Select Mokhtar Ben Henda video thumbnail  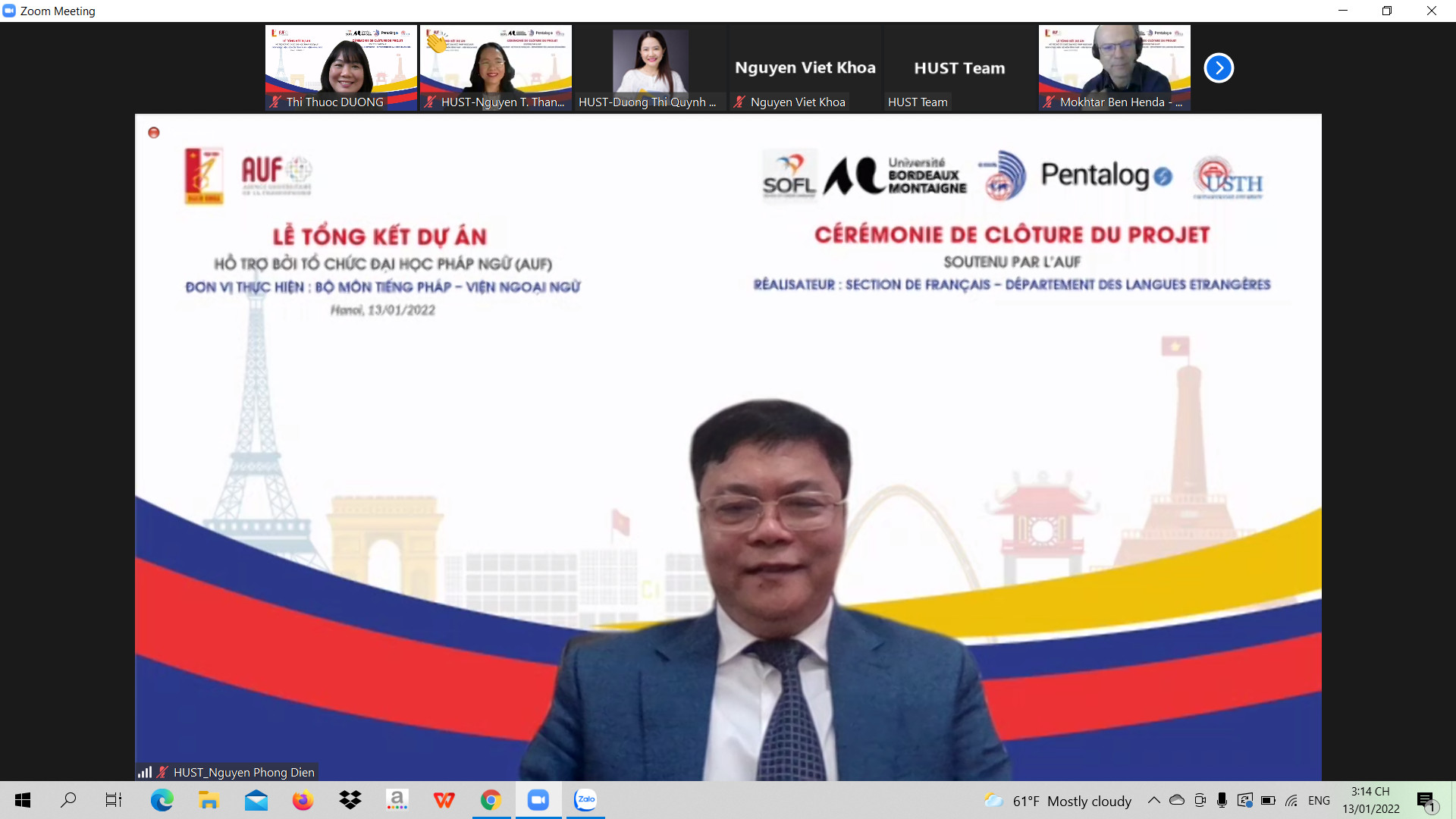pyautogui.click(x=1114, y=67)
